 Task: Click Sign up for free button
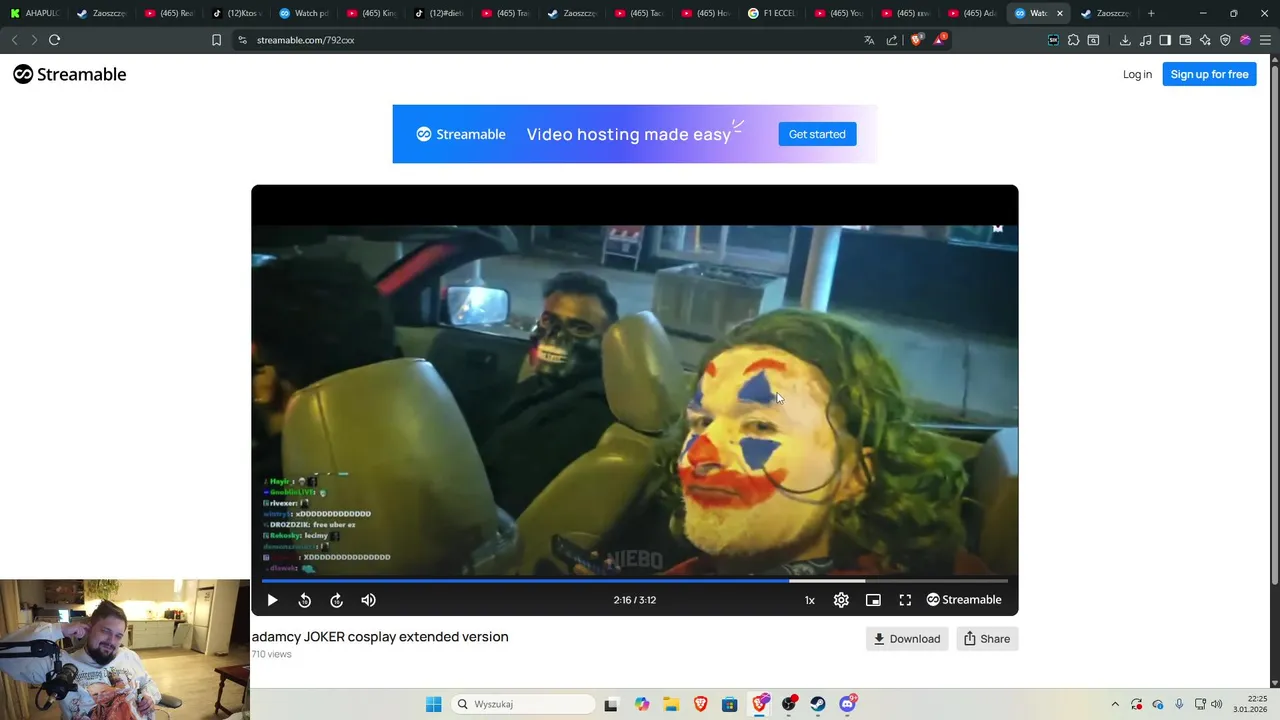pyautogui.click(x=1209, y=74)
